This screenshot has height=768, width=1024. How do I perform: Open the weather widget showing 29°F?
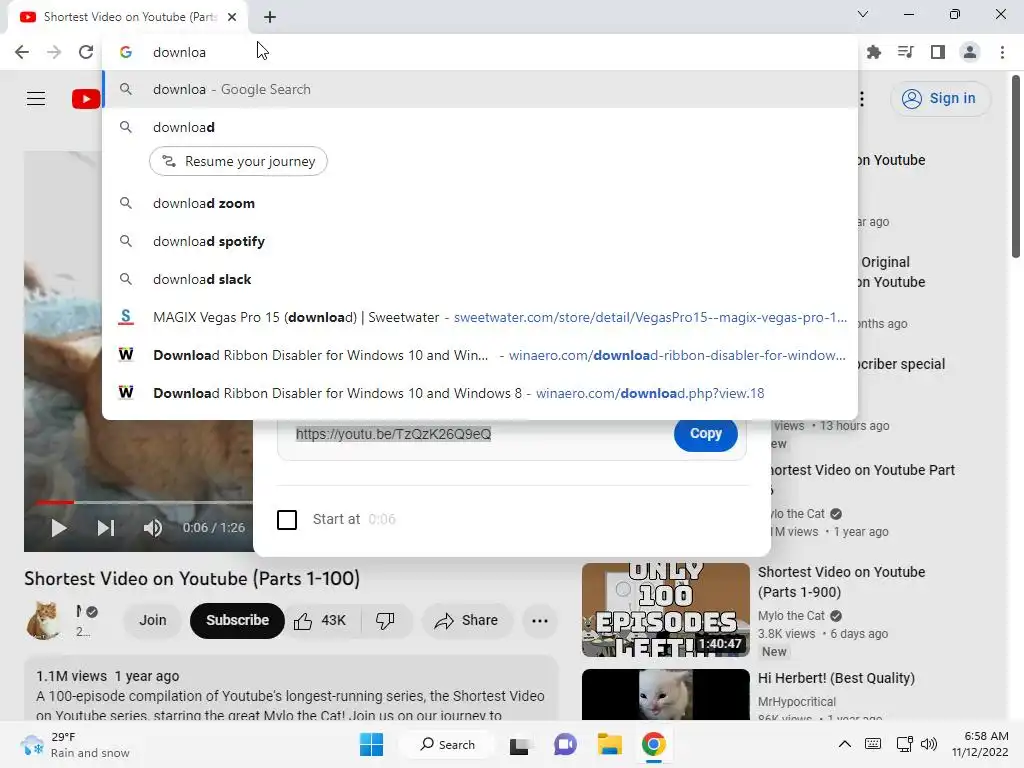(x=74, y=744)
